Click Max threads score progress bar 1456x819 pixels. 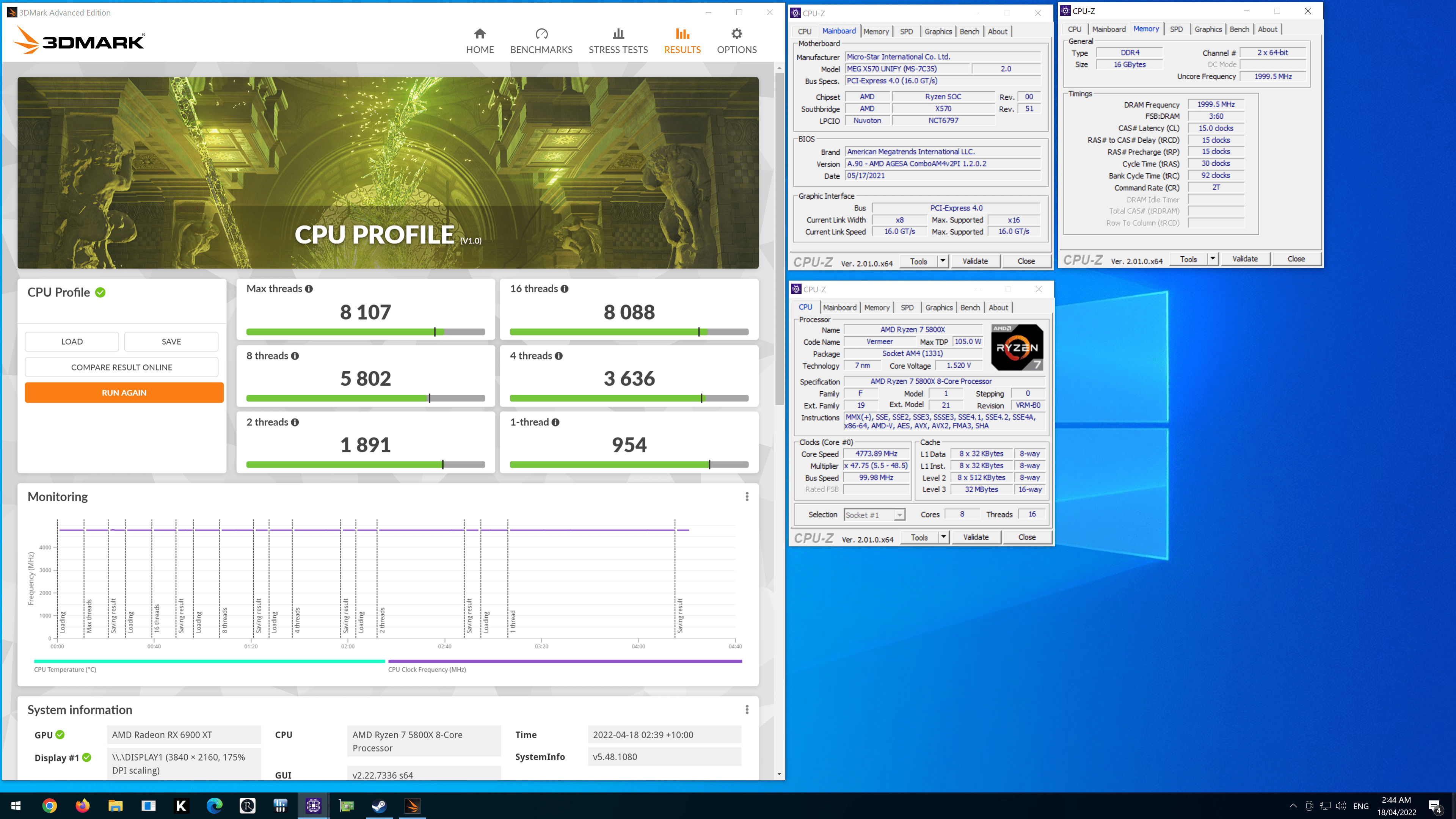coord(366,332)
